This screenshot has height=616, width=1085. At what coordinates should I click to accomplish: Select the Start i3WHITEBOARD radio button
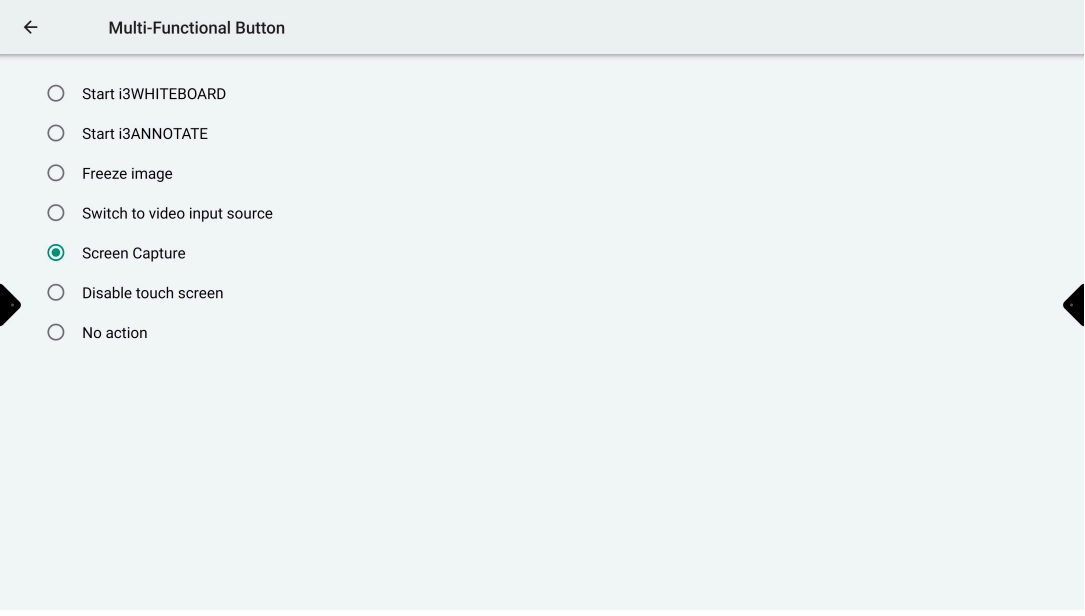pyautogui.click(x=56, y=94)
